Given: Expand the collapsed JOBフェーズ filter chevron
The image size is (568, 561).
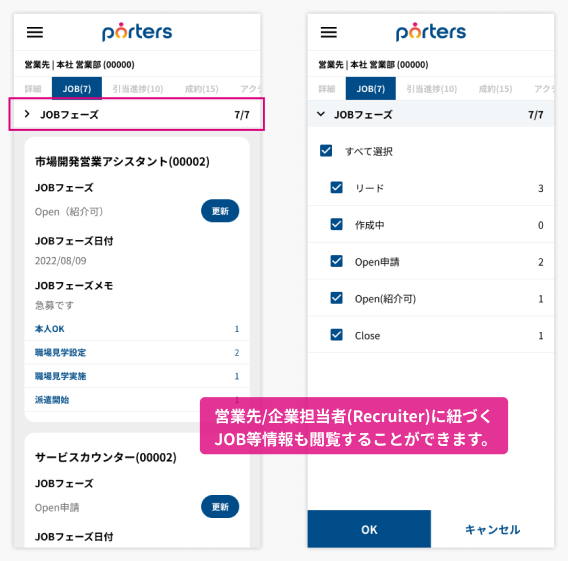Looking at the screenshot, I should point(27,114).
